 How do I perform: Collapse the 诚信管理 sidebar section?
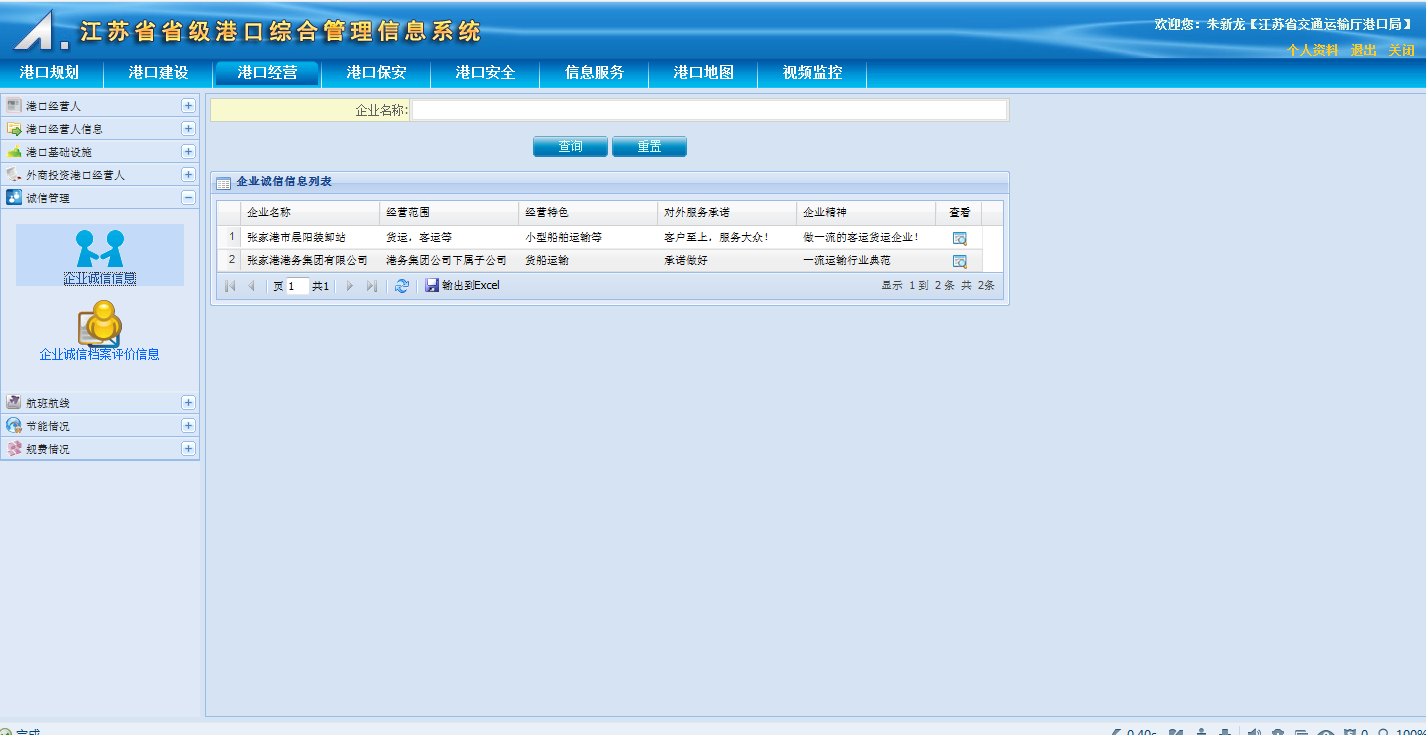coord(188,198)
